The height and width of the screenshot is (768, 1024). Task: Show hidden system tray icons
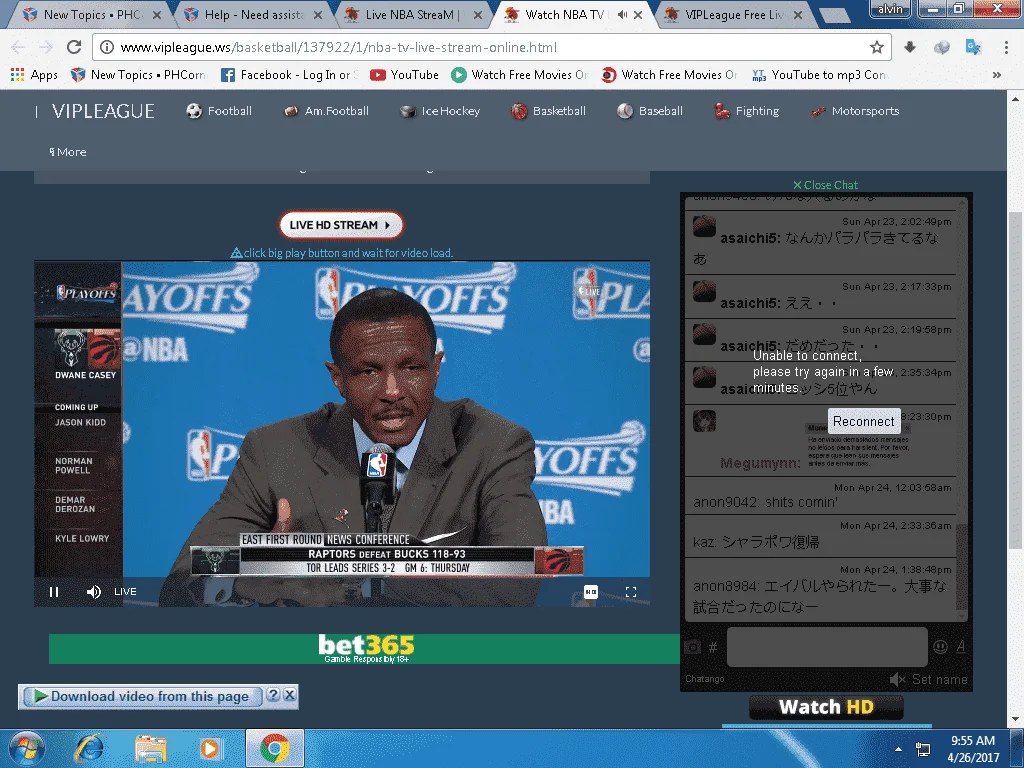(899, 749)
